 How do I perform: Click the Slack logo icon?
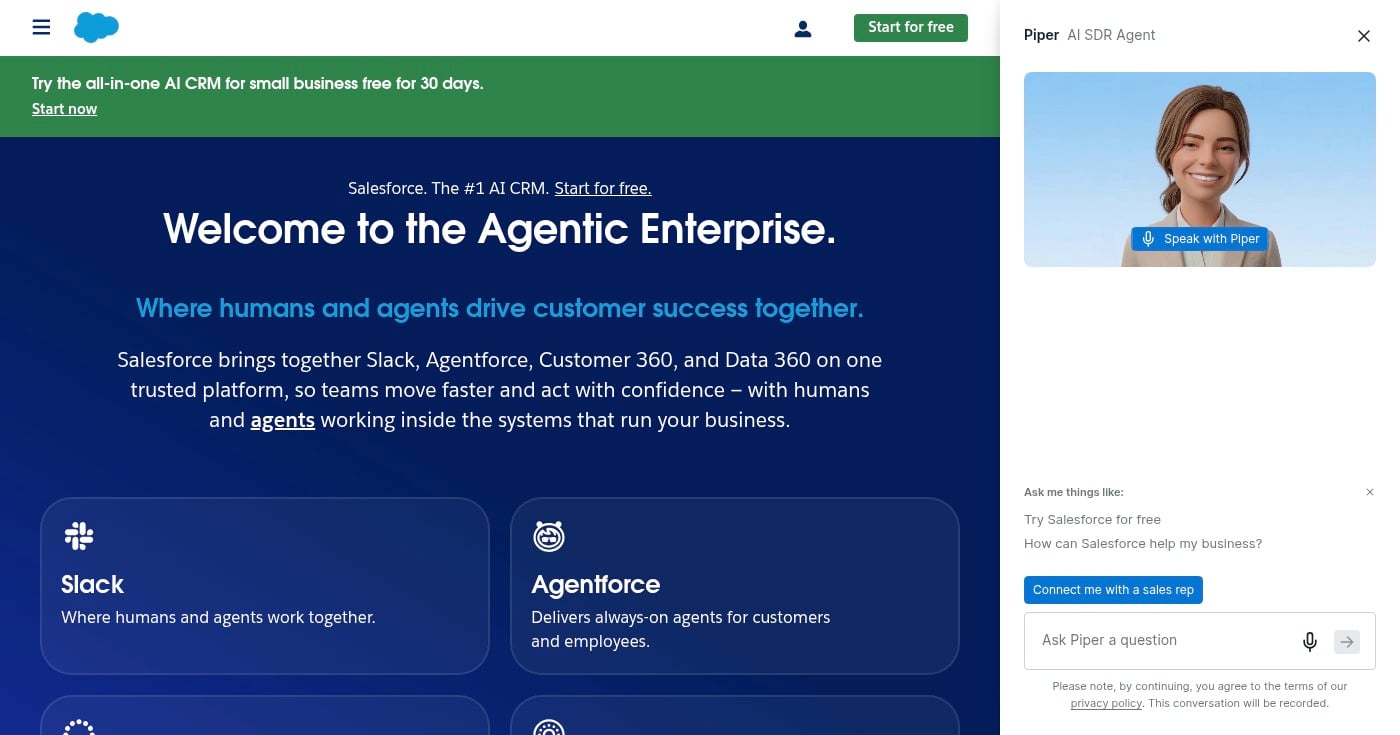(x=79, y=536)
